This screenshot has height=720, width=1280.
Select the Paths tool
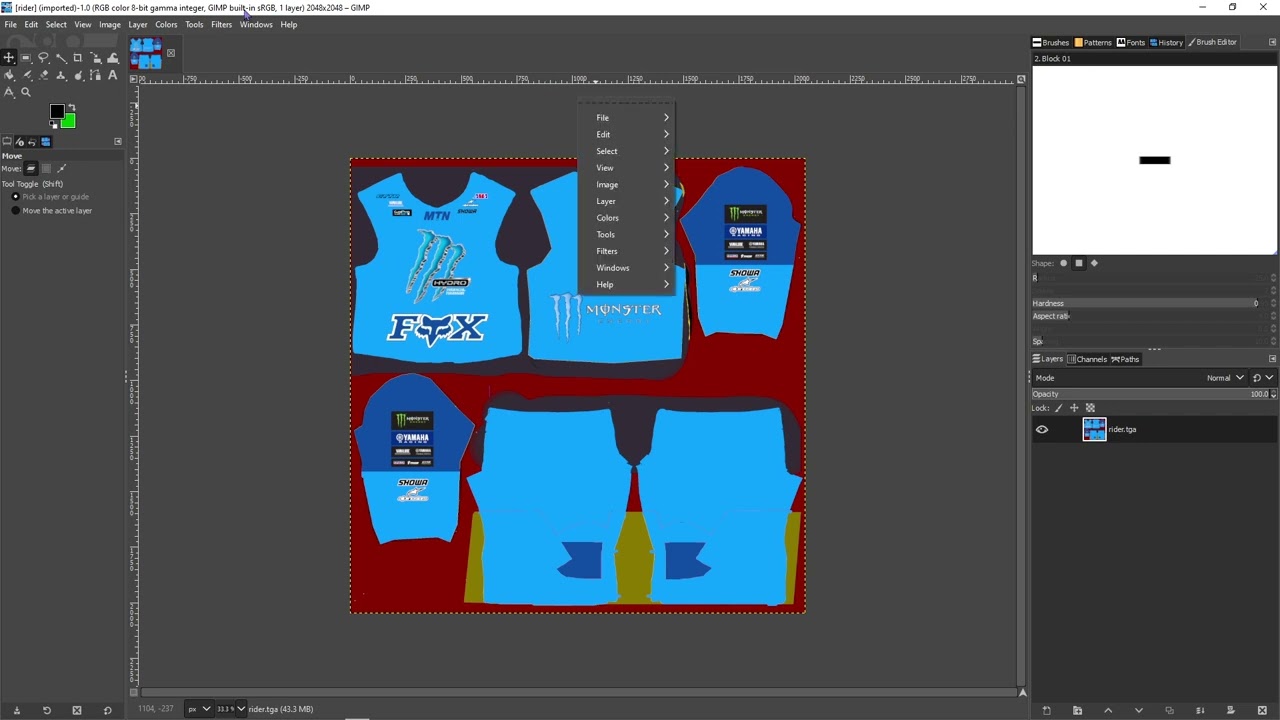[x=95, y=75]
